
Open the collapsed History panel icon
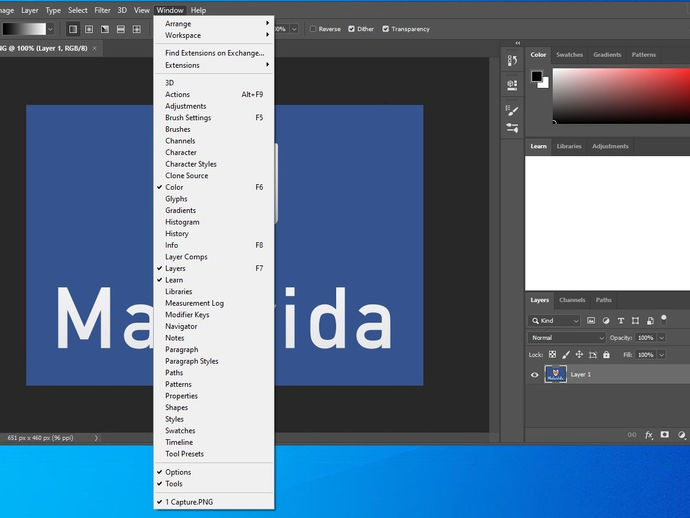[x=512, y=60]
